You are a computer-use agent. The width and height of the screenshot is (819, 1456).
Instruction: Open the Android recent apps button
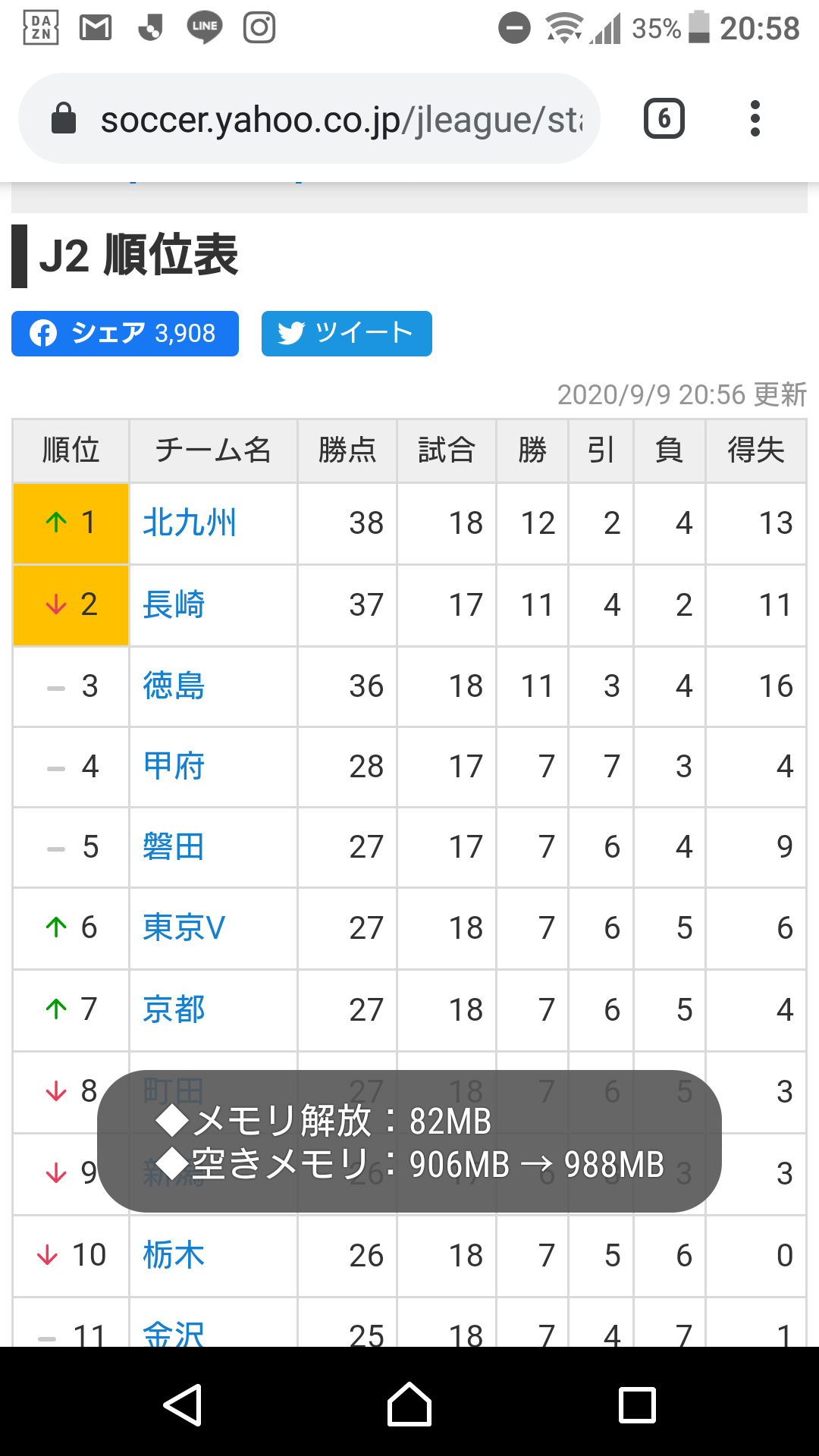[637, 1404]
